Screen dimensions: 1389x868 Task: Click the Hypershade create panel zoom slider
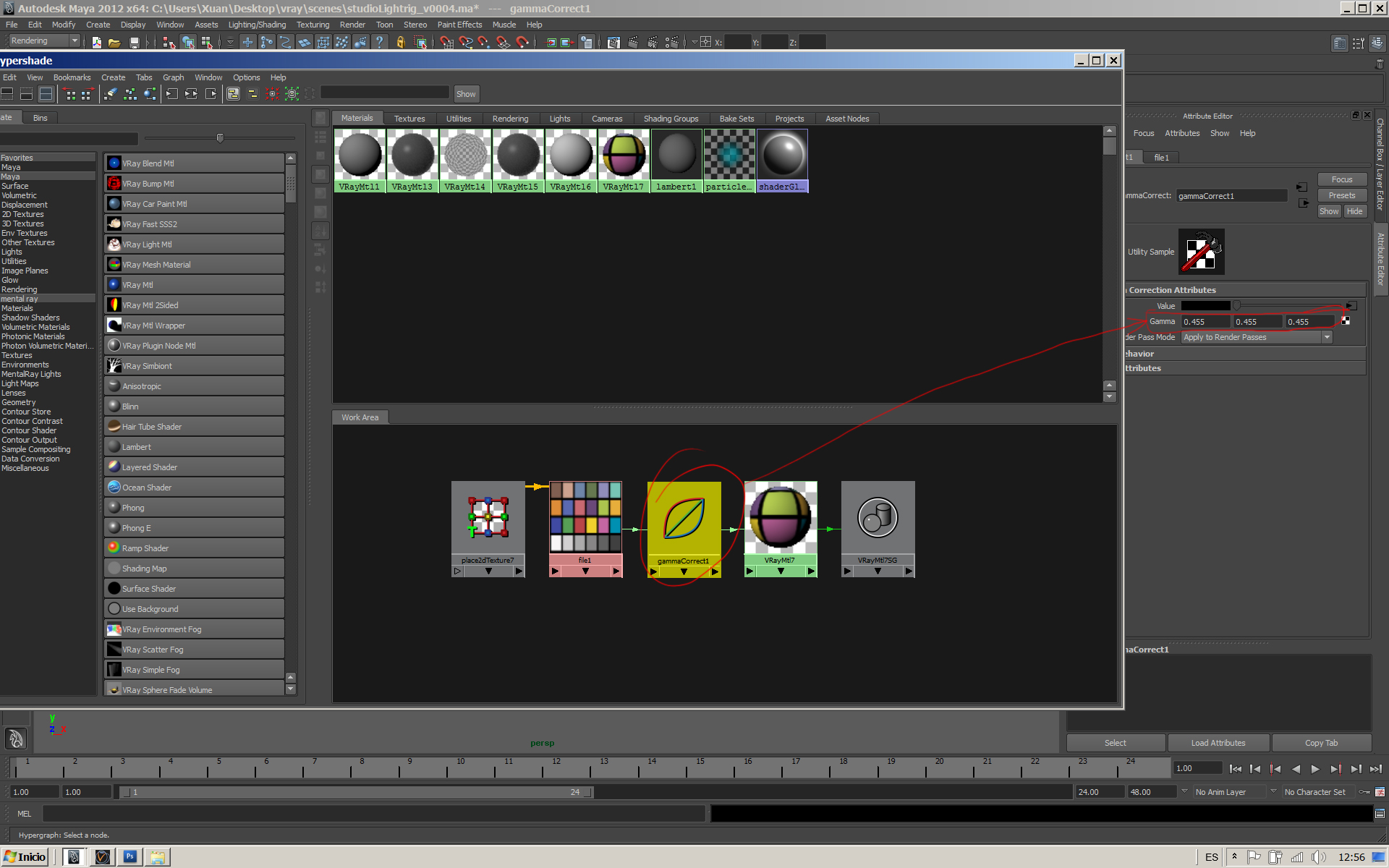coord(220,137)
